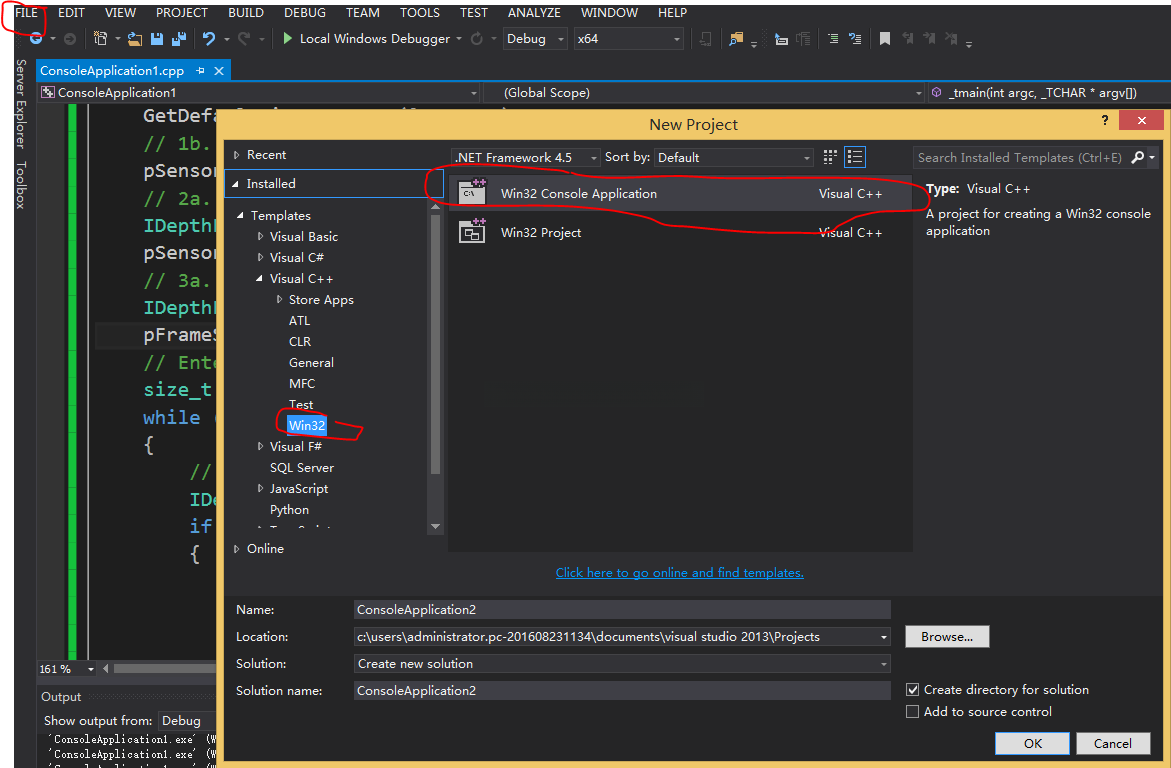Start the Local Windows Debugger
The image size is (1171, 768).
coord(366,39)
